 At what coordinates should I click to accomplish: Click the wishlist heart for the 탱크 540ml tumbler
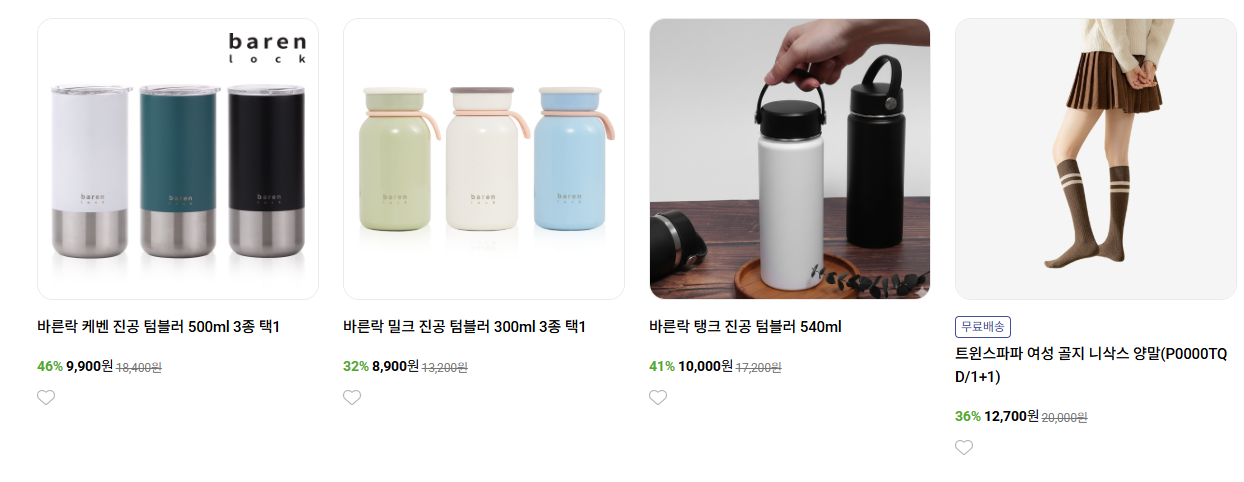[x=658, y=397]
